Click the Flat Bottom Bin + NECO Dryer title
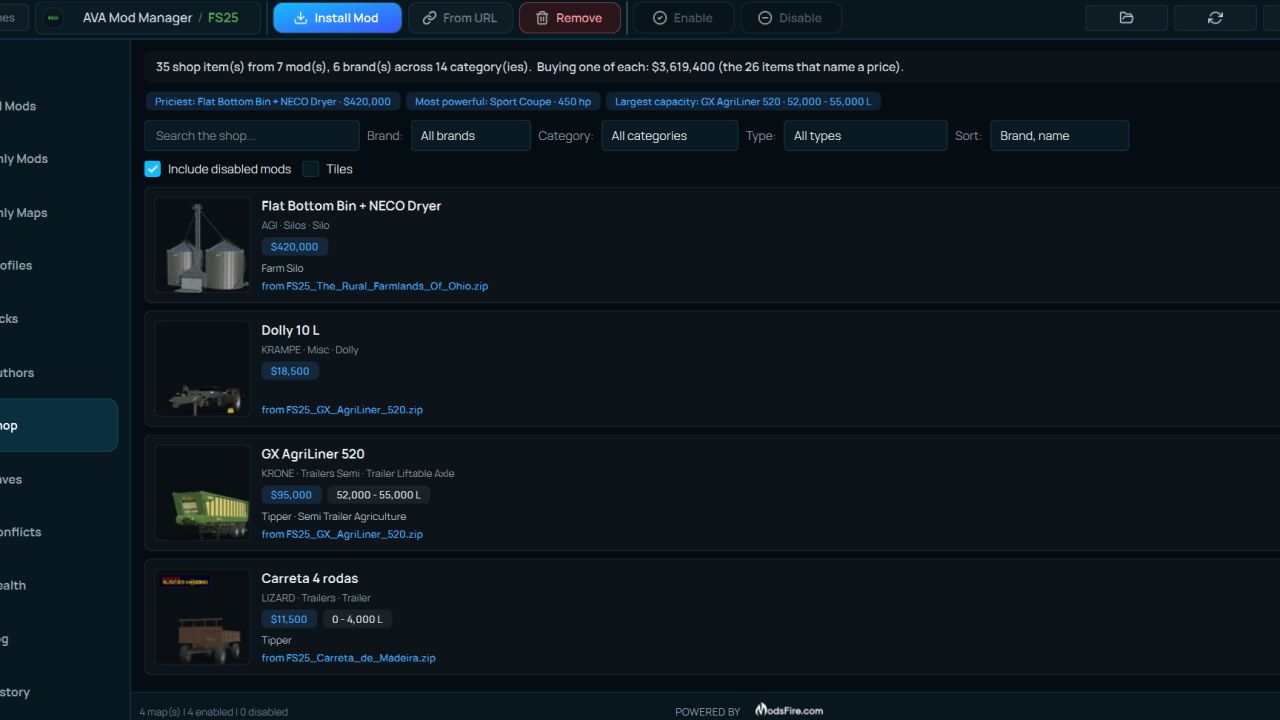This screenshot has height=720, width=1280. (351, 206)
